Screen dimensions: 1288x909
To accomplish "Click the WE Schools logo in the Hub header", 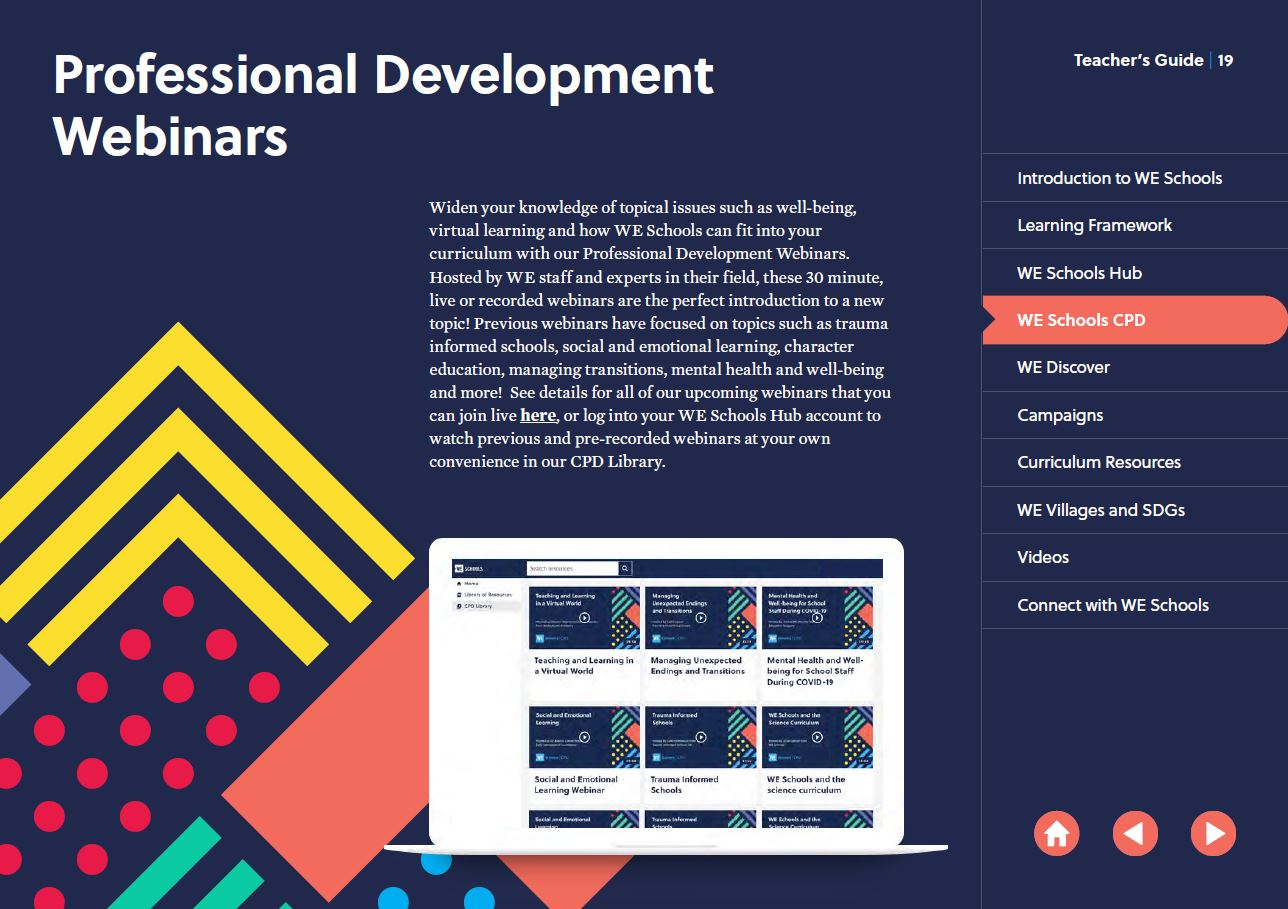I will pos(467,568).
